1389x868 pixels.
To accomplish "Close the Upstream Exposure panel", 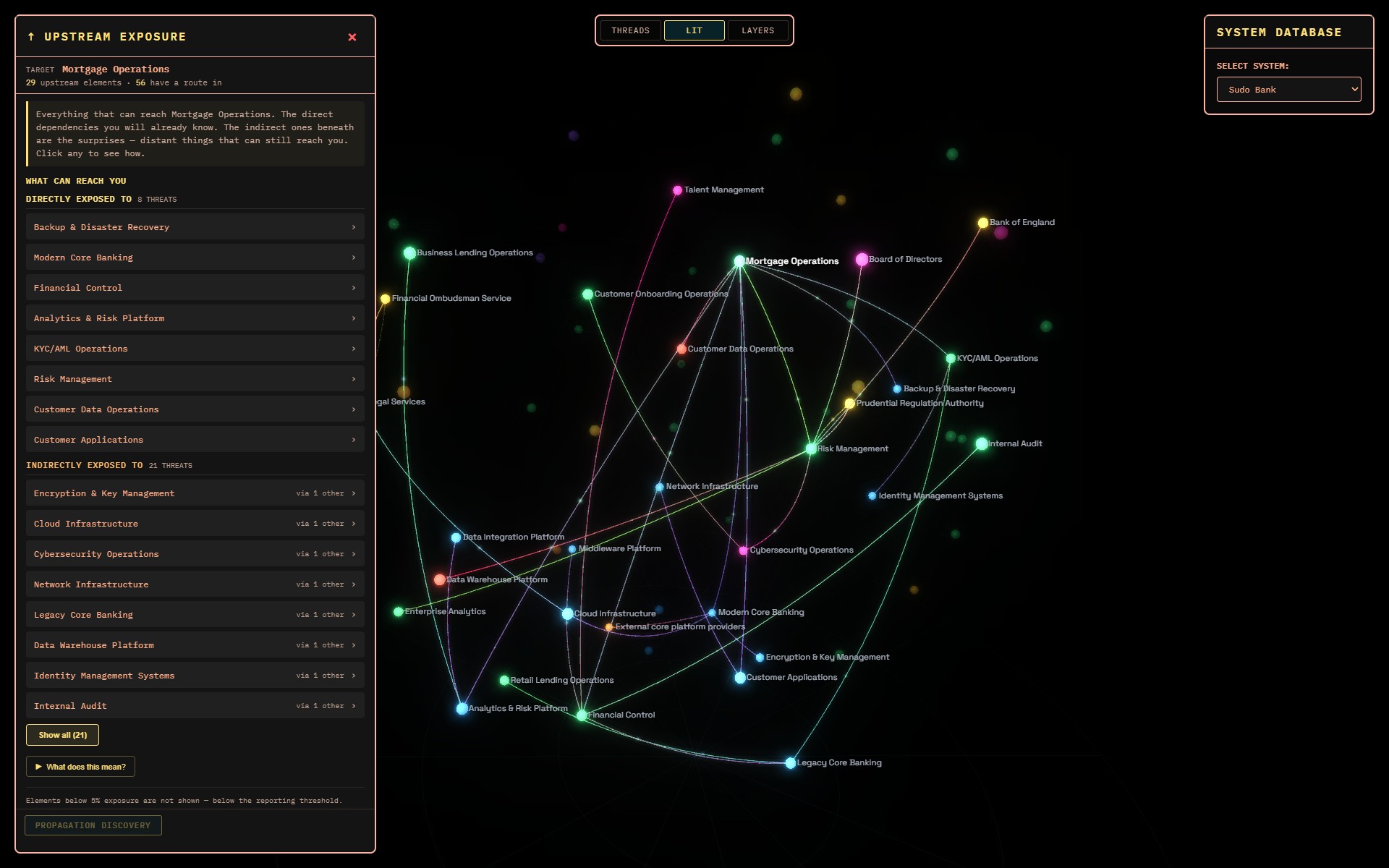I will [x=352, y=37].
